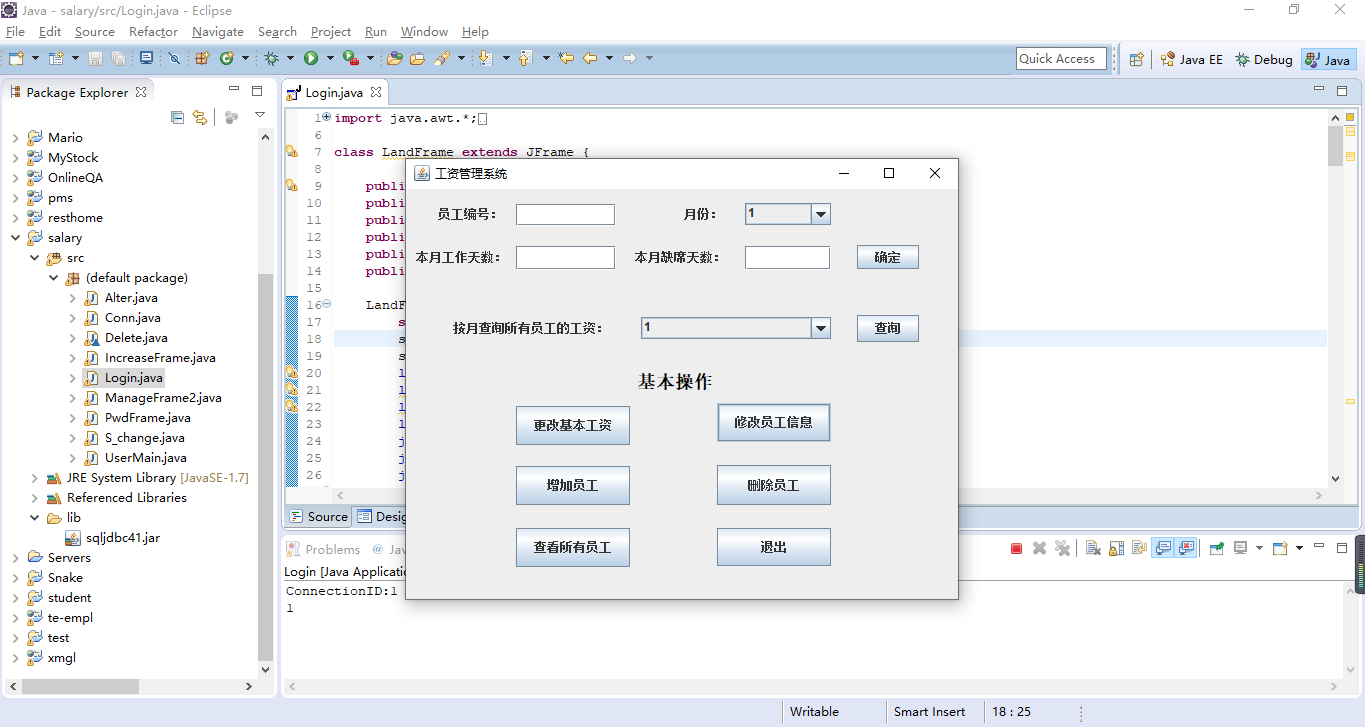Click the Open Type toolbar icon
This screenshot has width=1365, height=727.
click(x=395, y=58)
